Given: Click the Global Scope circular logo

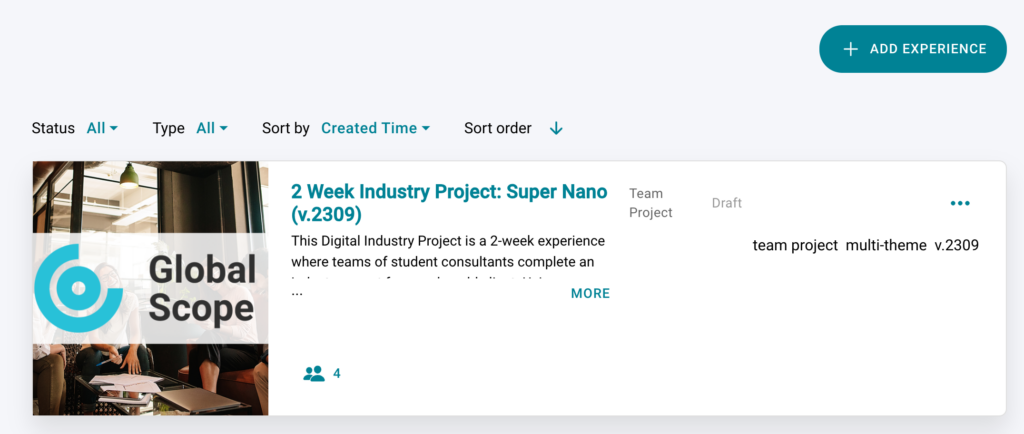Looking at the screenshot, I should pyautogui.click(x=78, y=288).
